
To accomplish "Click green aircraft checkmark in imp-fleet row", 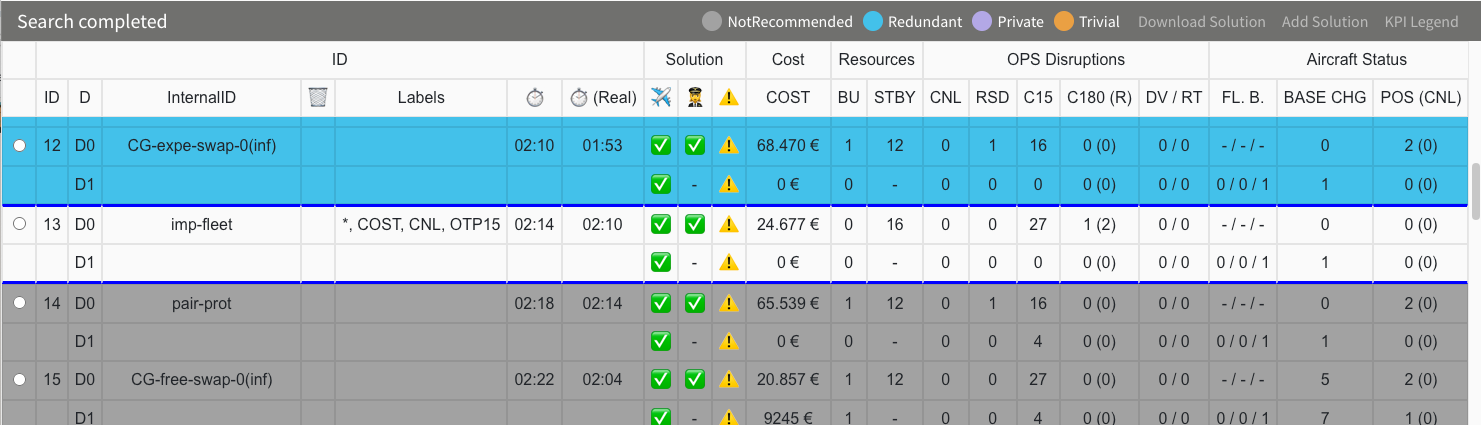I will [661, 225].
